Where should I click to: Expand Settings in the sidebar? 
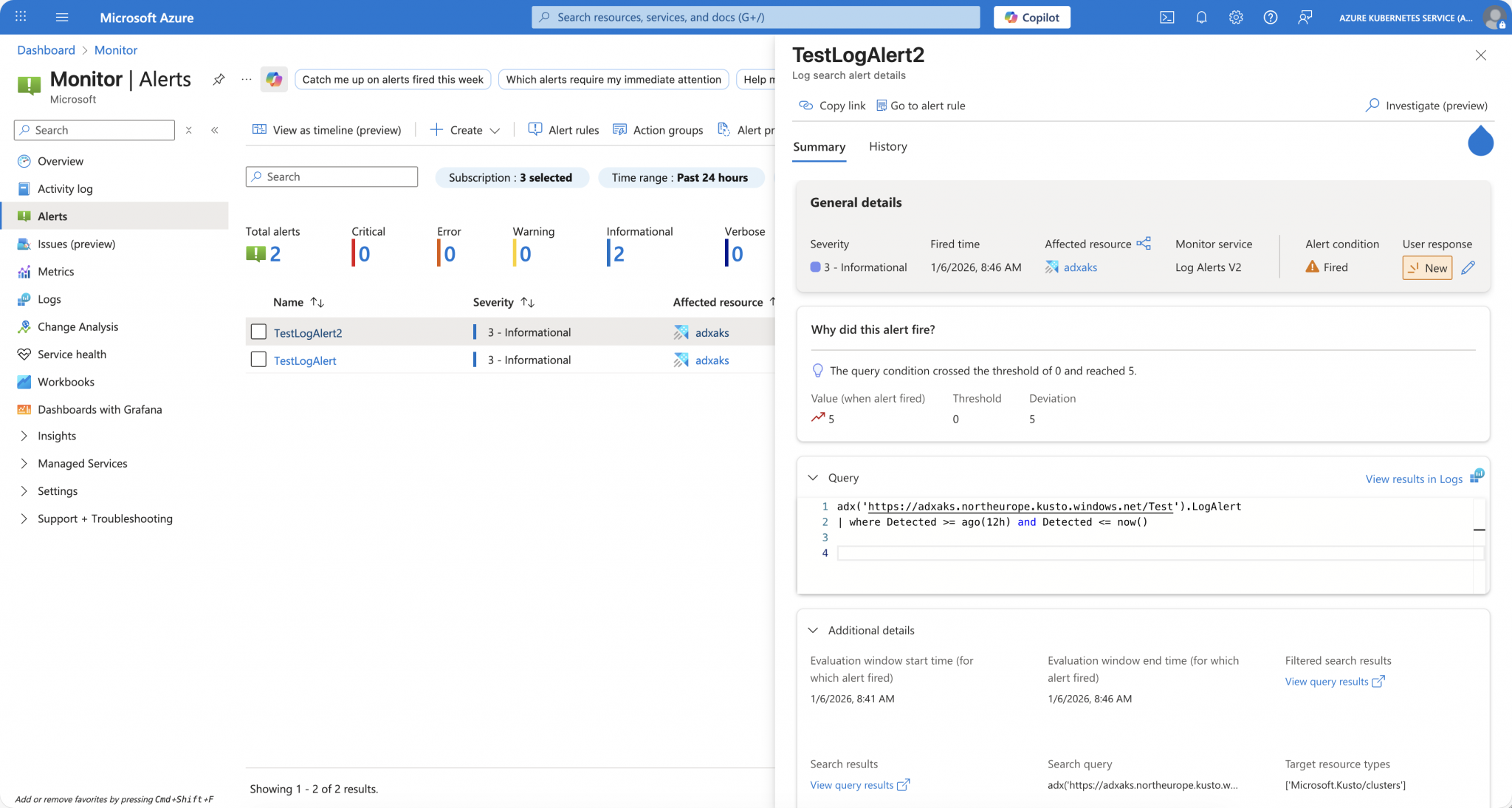(x=24, y=491)
